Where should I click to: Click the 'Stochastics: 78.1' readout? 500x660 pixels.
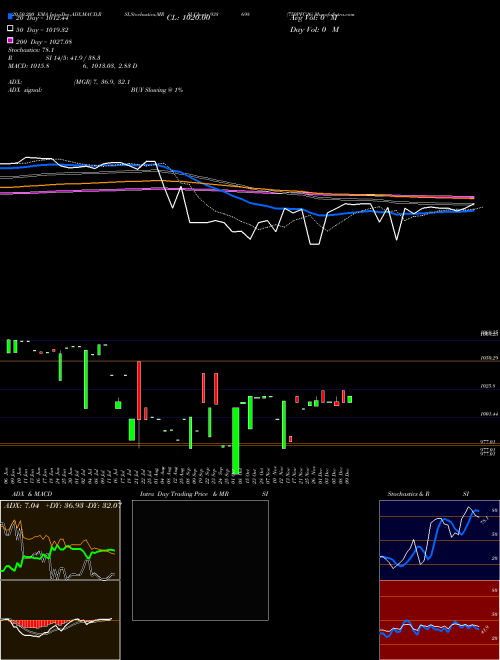(30, 50)
